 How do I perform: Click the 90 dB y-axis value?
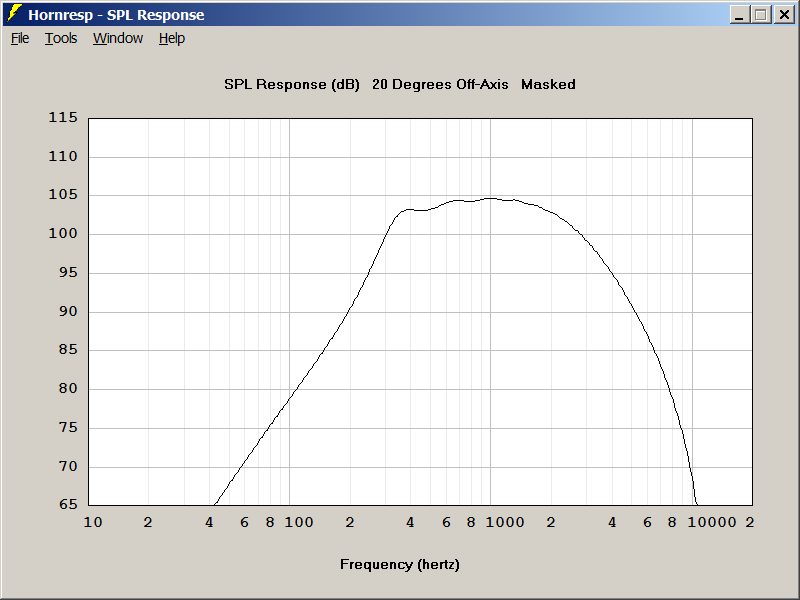pyautogui.click(x=68, y=311)
